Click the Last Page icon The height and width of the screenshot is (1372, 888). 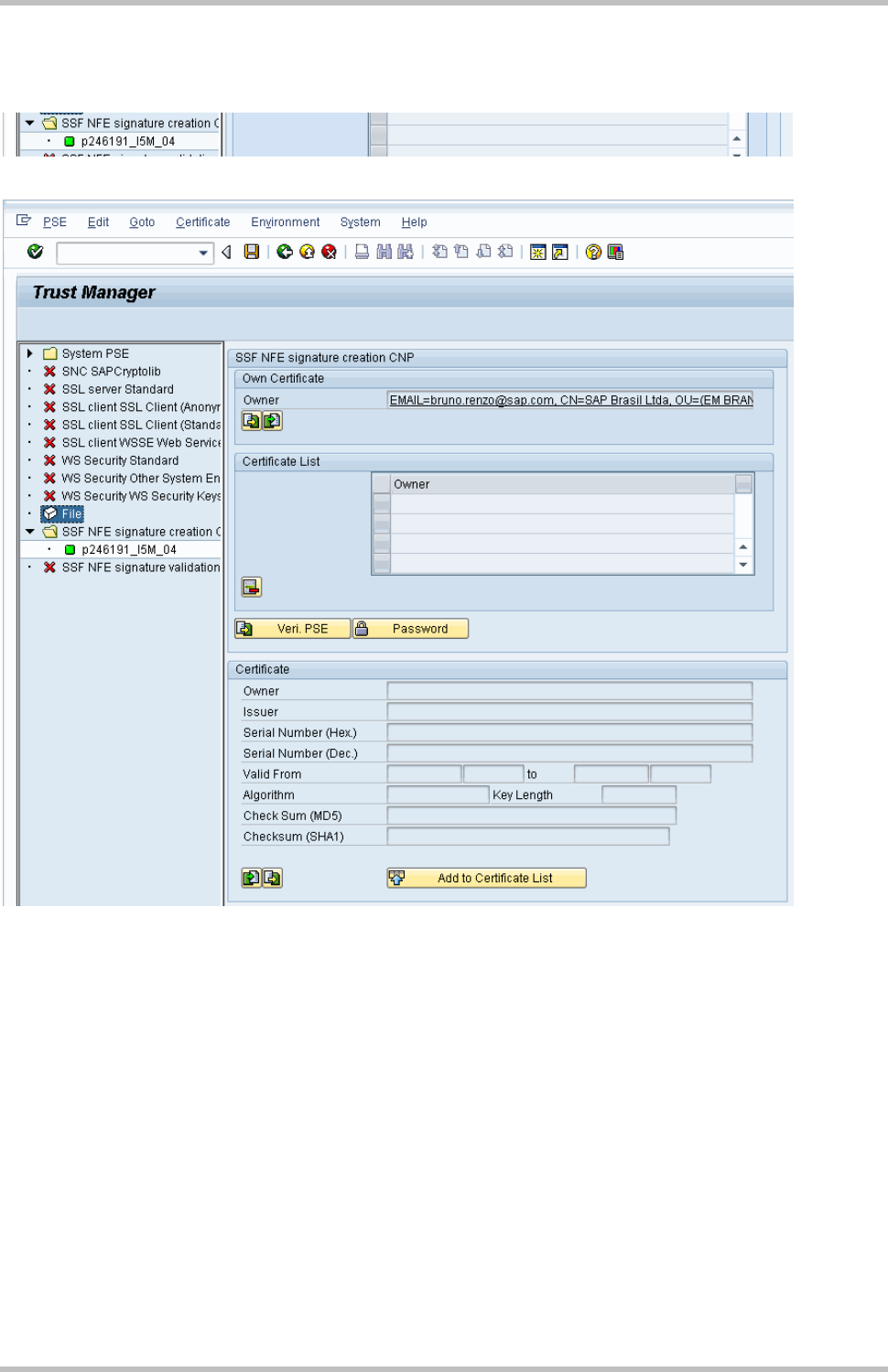[505, 252]
